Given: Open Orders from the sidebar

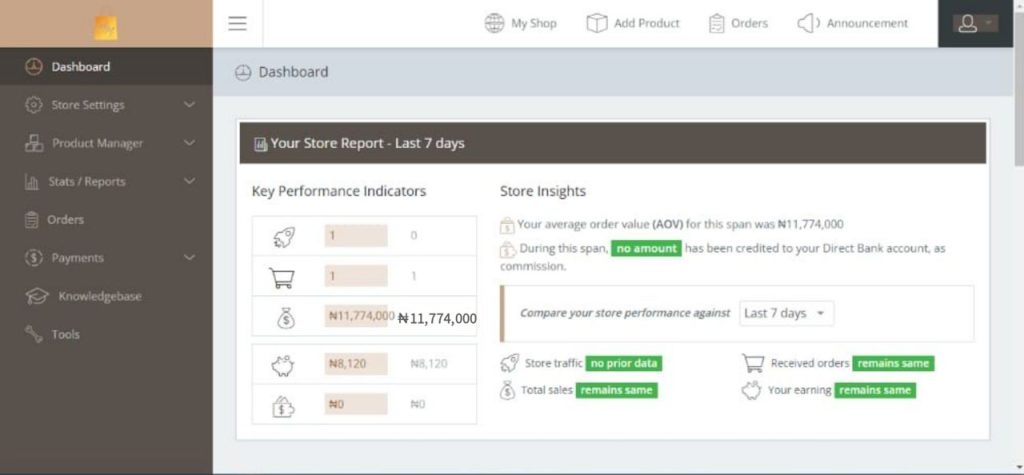Looking at the screenshot, I should tap(65, 219).
